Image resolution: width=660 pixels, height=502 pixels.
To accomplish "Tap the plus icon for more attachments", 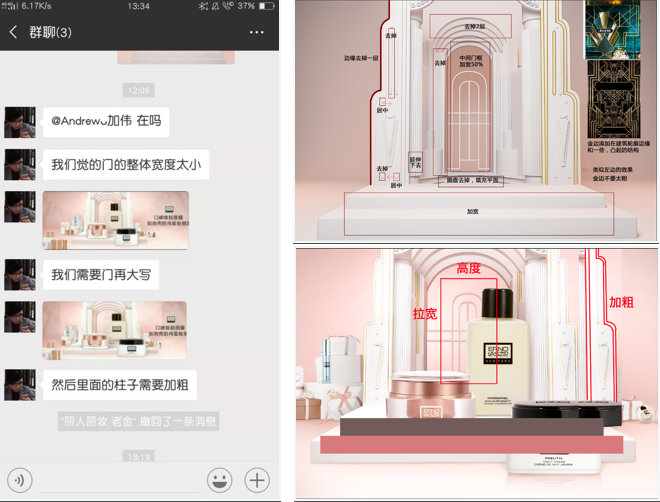I will click(x=257, y=479).
